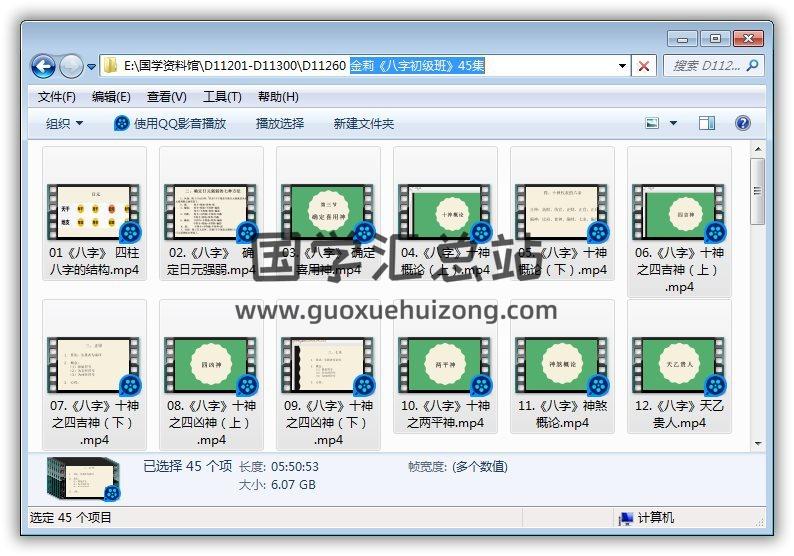
Task: Select the 12.《八字》天乙贵人.mp4 video thumbnail
Action: coord(678,365)
